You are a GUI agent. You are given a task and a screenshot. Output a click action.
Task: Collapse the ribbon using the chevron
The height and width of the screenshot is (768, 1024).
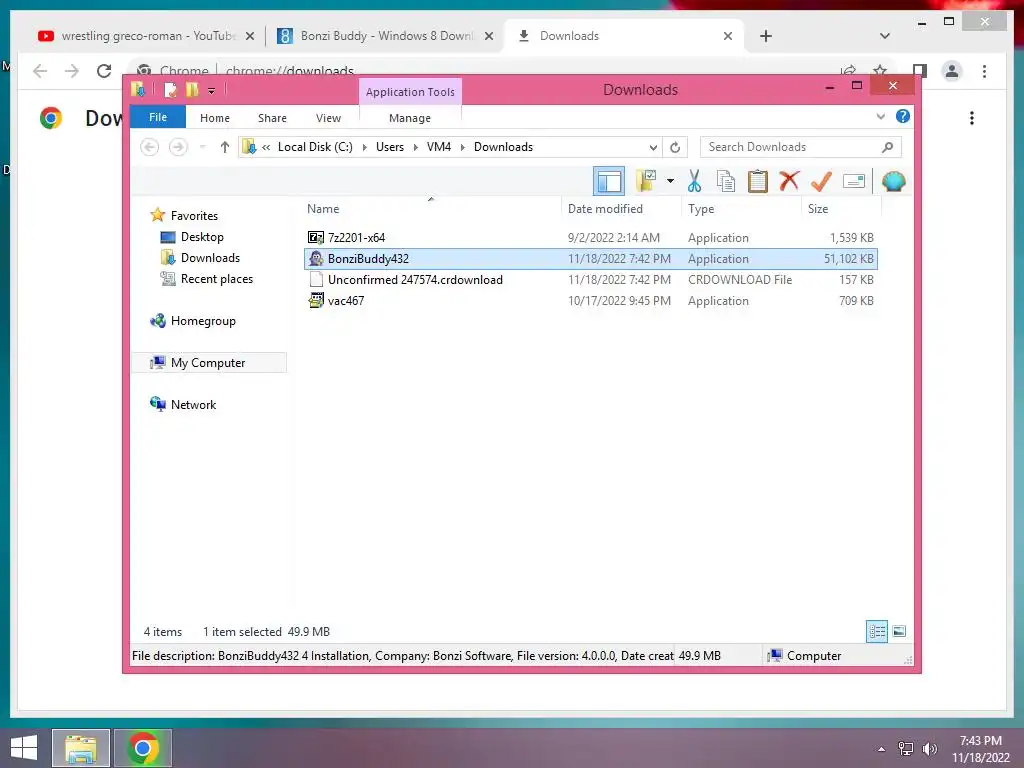(880, 116)
